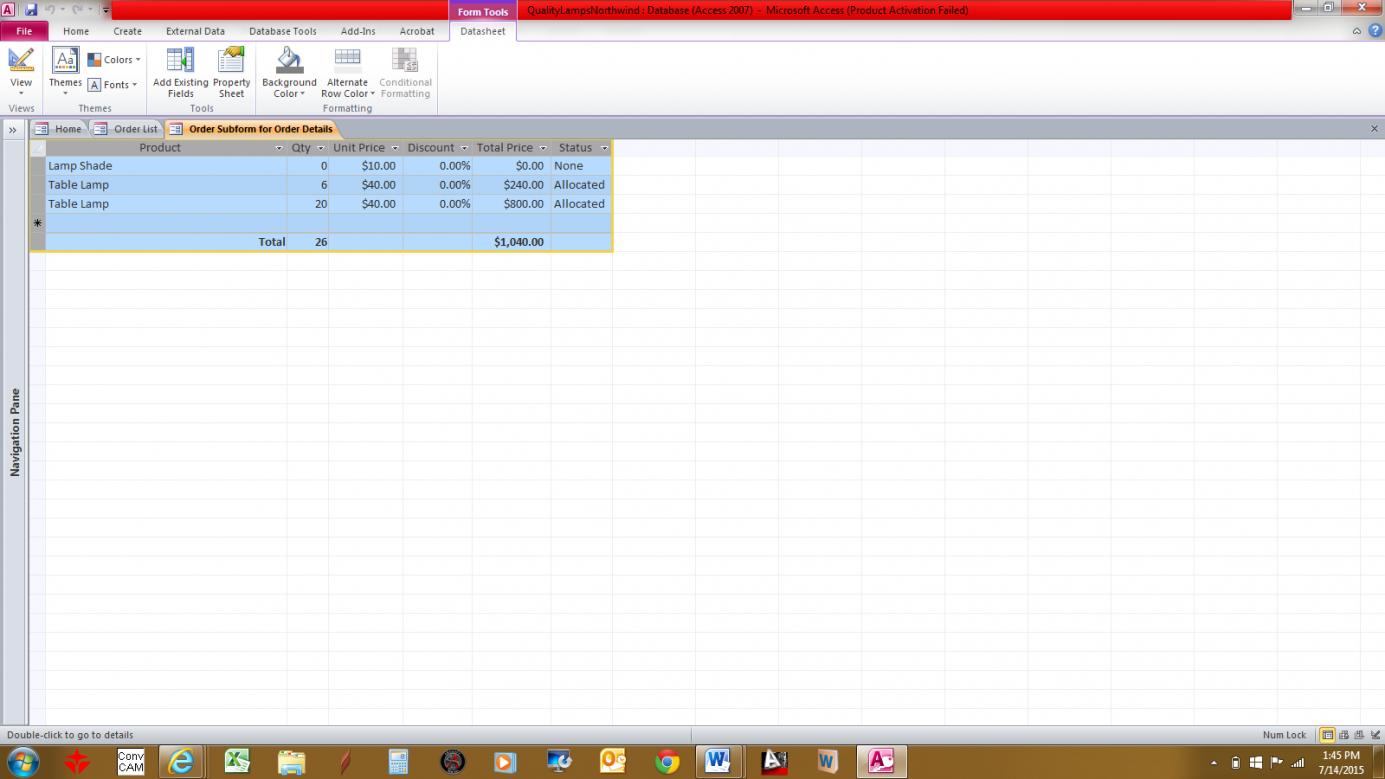Viewport: 1385px width, 779px height.
Task: Open the Acrobat ribbon tab
Action: click(x=417, y=31)
